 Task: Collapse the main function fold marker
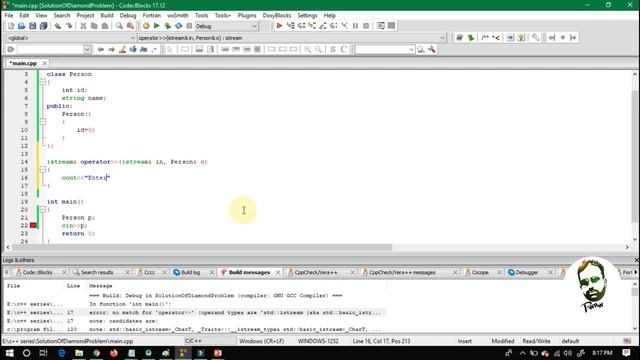[43, 209]
